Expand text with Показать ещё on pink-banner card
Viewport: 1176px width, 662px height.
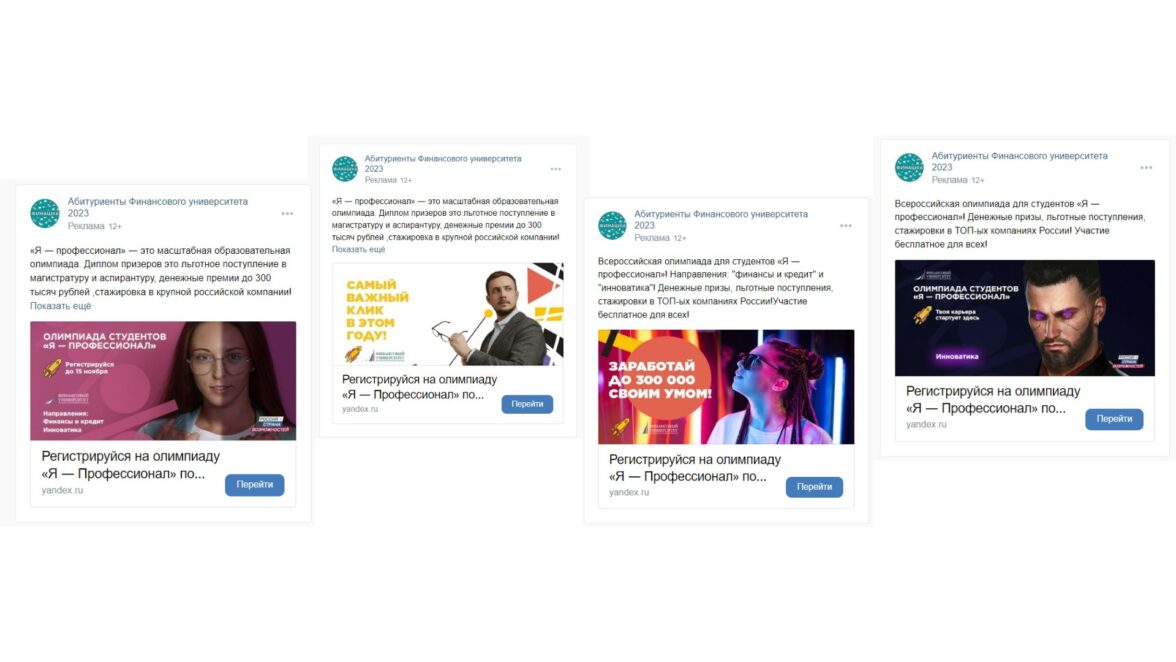tap(61, 306)
